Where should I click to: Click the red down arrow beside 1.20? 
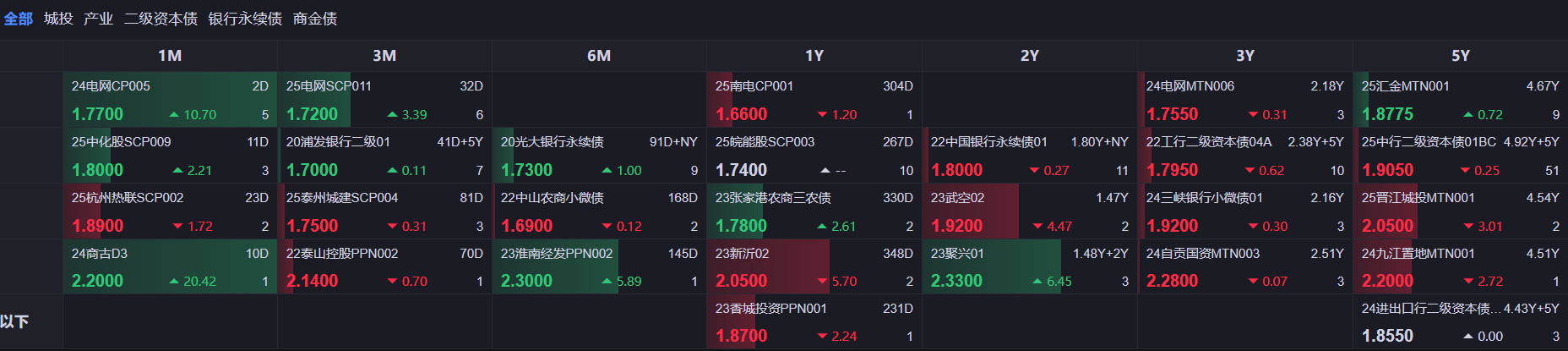click(822, 115)
